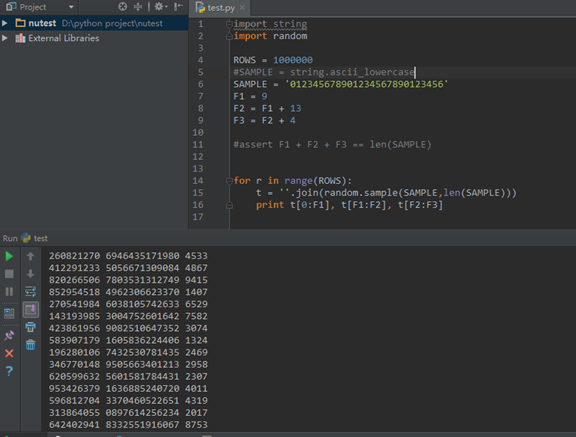Click line number 17 in gutter
Screen dimensions: 576x437
click(x=198, y=217)
